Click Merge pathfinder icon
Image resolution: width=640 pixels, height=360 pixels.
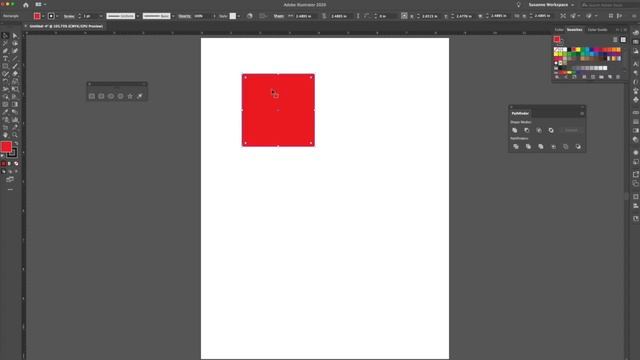pos(541,147)
